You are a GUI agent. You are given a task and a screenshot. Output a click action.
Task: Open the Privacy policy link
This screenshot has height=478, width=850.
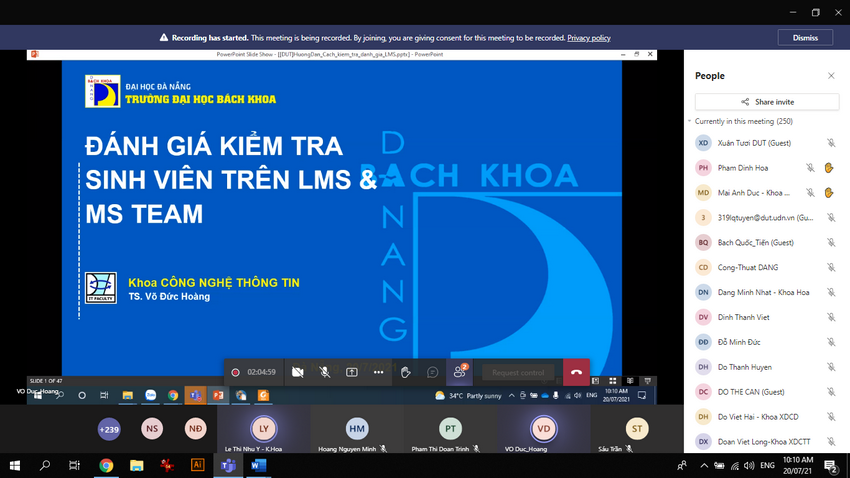(589, 38)
